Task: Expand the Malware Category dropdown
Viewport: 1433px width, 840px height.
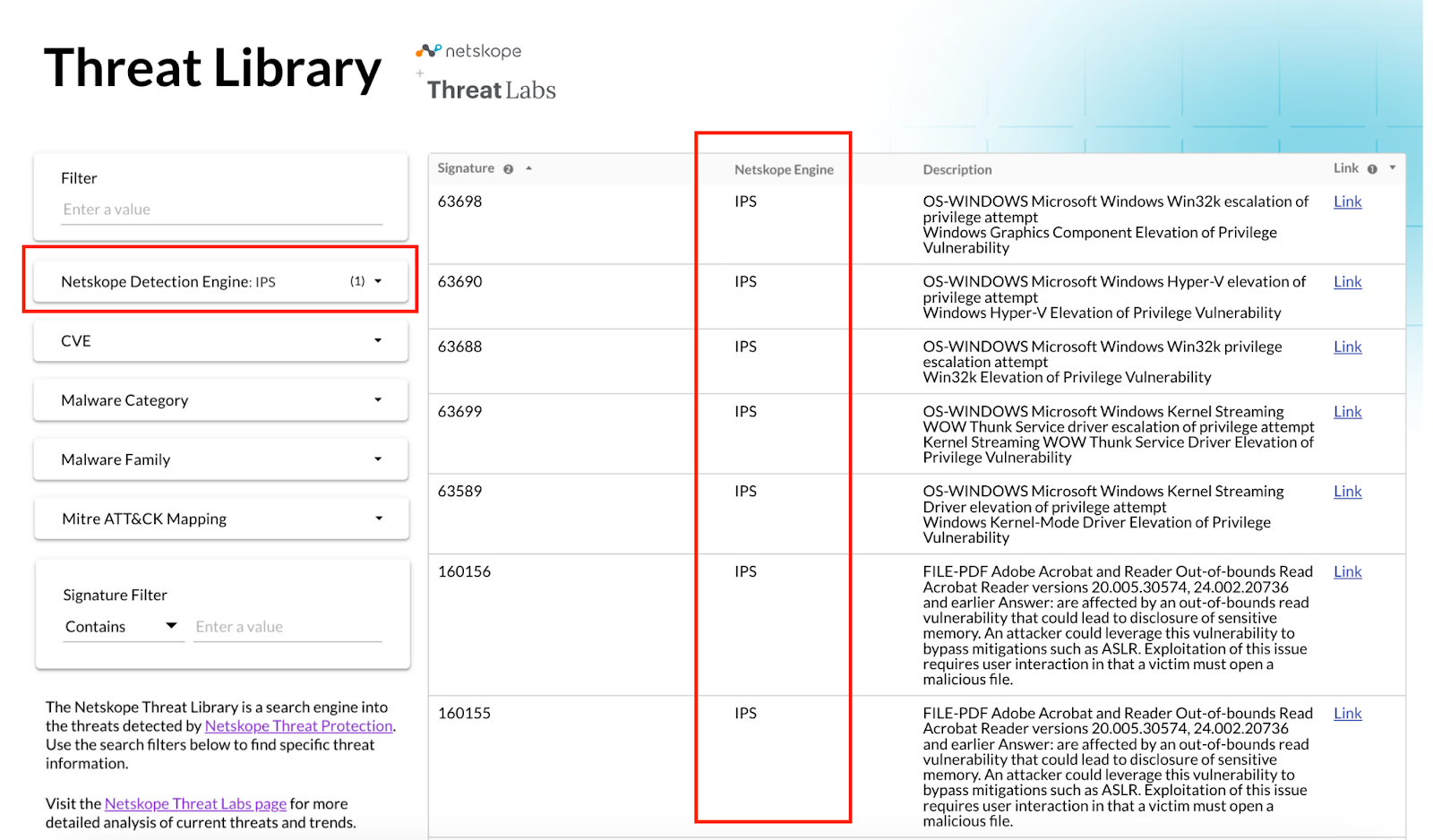Action: tap(220, 400)
